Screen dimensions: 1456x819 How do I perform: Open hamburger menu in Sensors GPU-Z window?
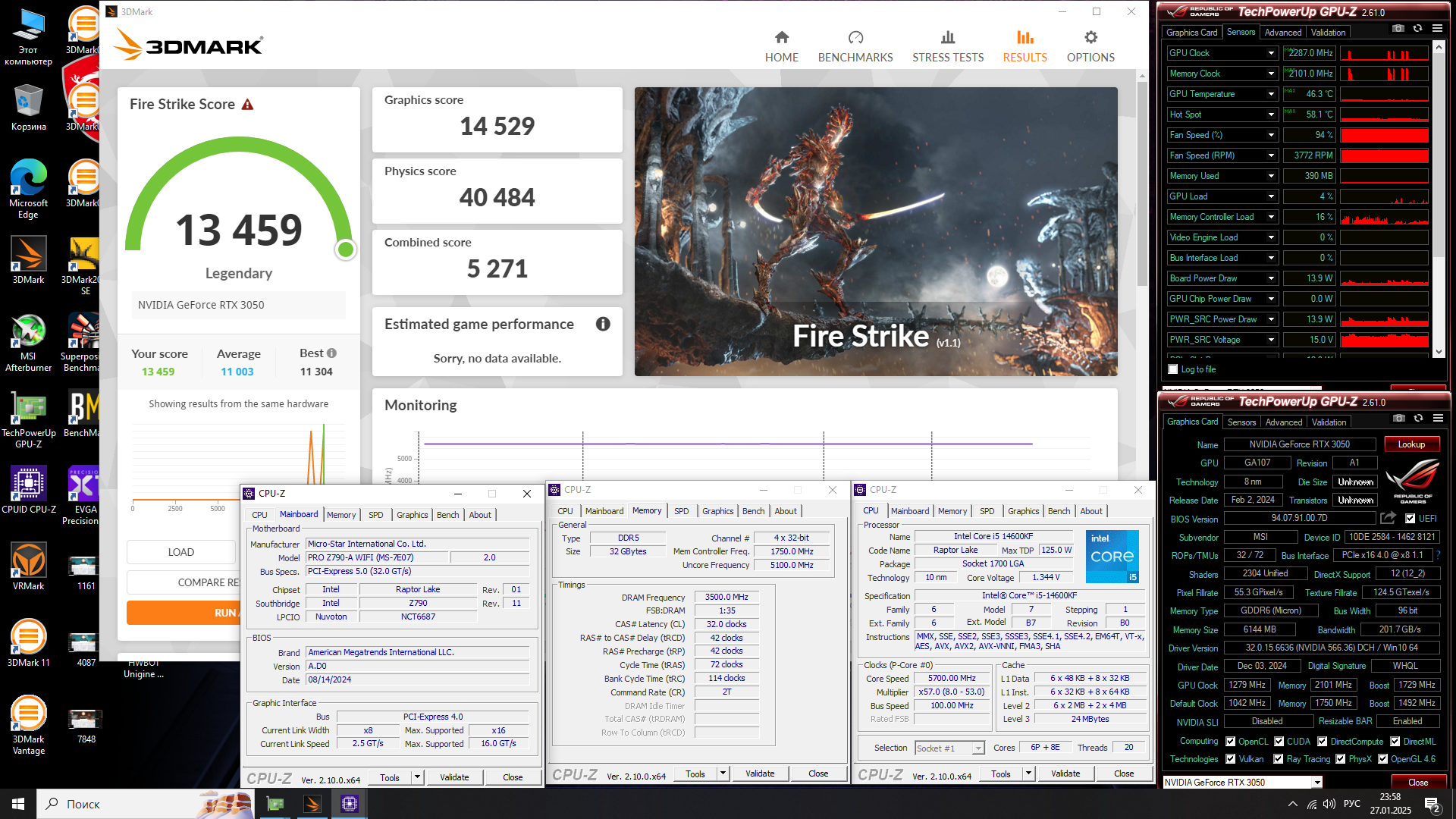1437,29
